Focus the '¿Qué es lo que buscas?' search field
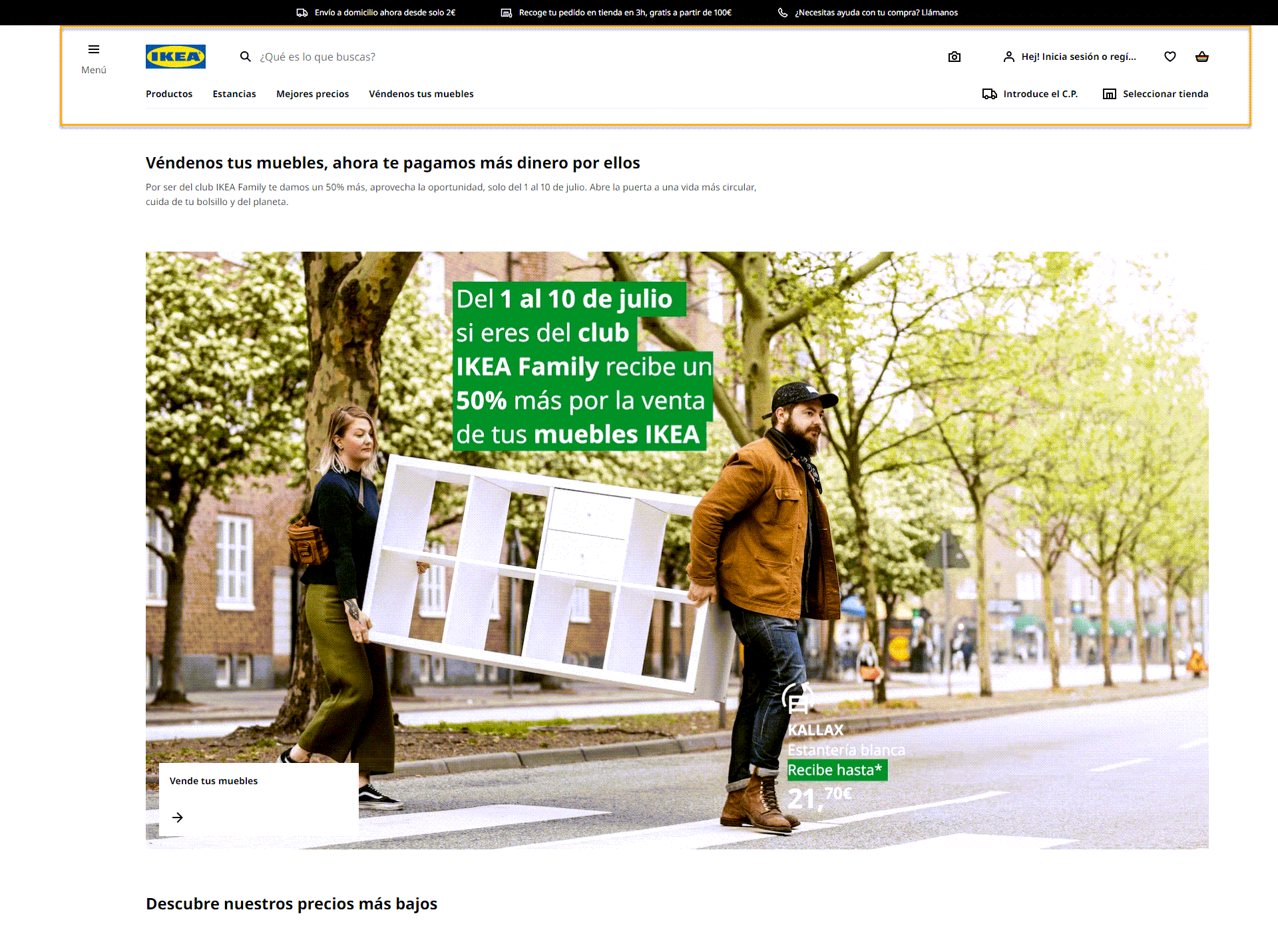 [x=586, y=57]
